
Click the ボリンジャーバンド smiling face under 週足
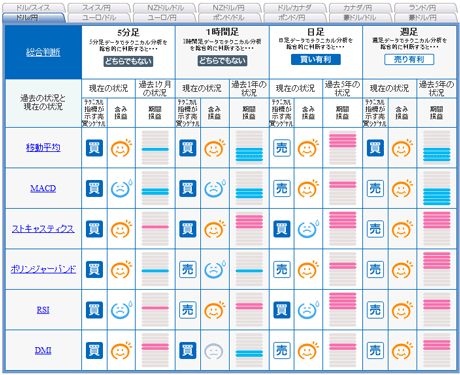402,269
